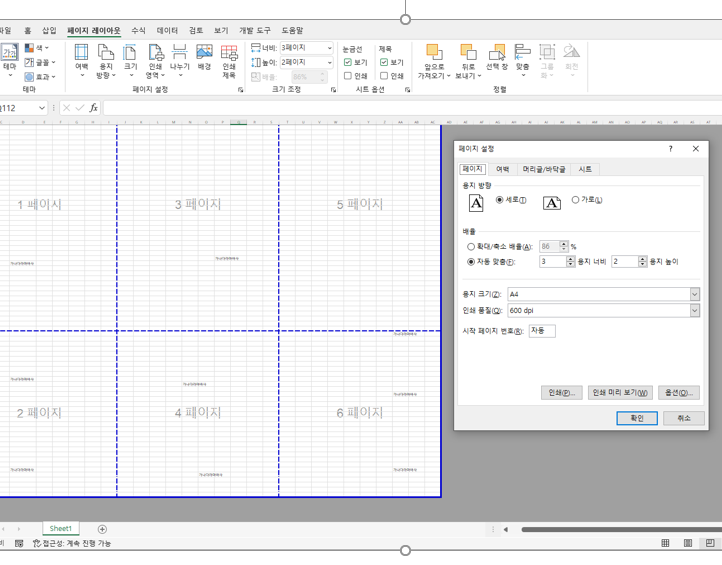Switch to Page Break Preview in status bar

[710, 543]
